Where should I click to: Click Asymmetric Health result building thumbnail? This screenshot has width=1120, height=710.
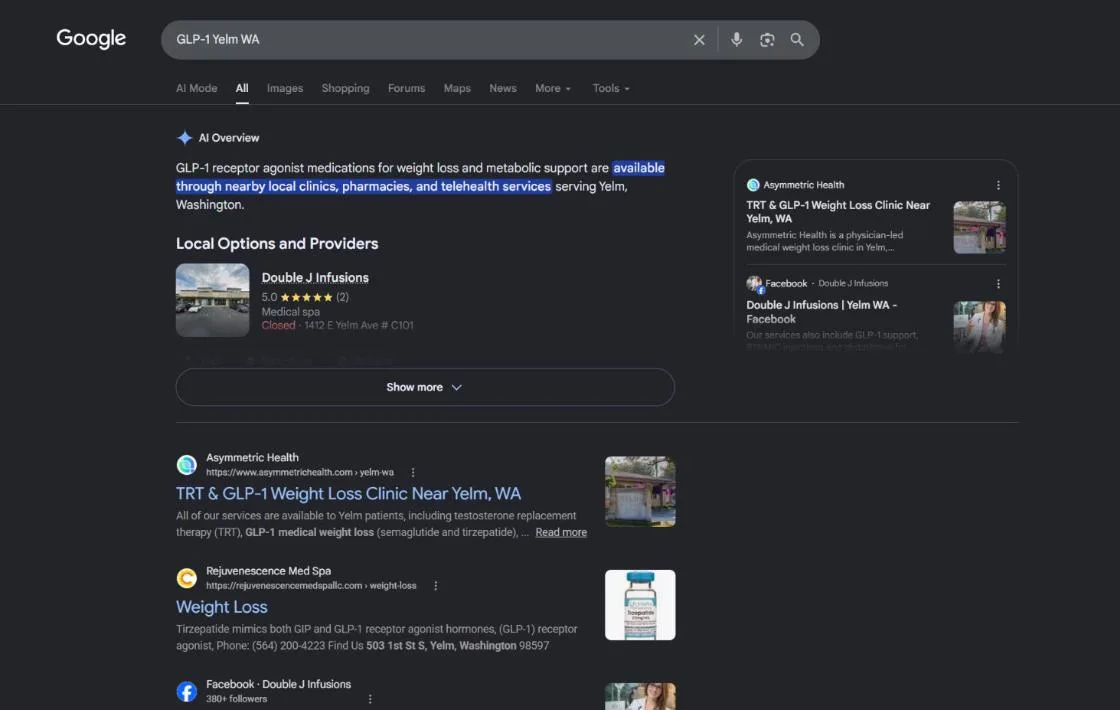[x=640, y=491]
